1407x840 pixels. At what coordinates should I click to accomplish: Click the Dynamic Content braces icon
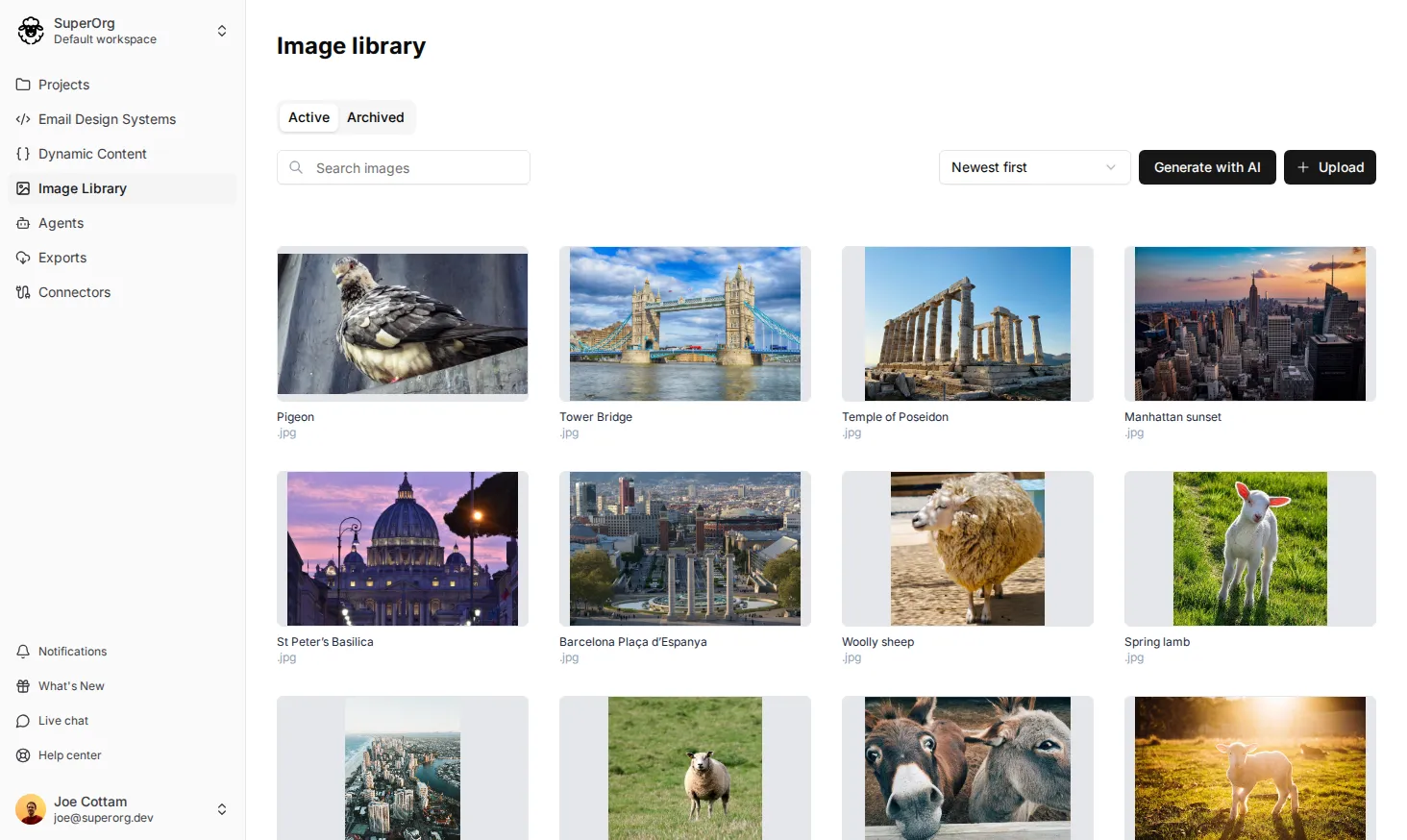(x=23, y=154)
